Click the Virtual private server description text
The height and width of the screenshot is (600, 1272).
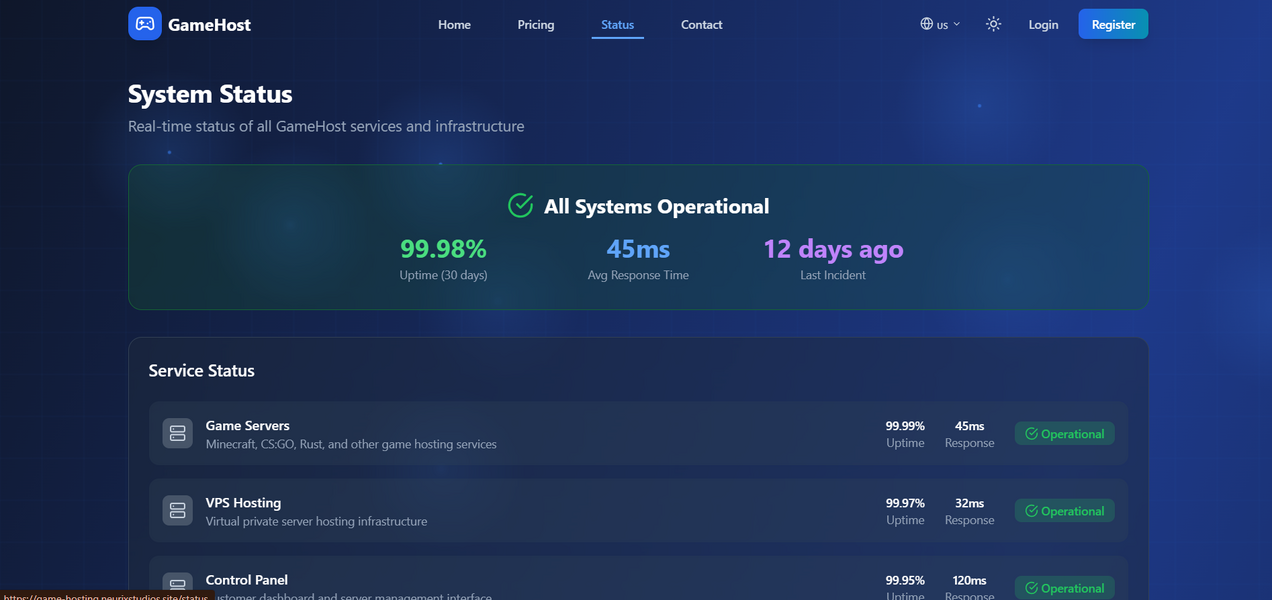click(x=316, y=521)
